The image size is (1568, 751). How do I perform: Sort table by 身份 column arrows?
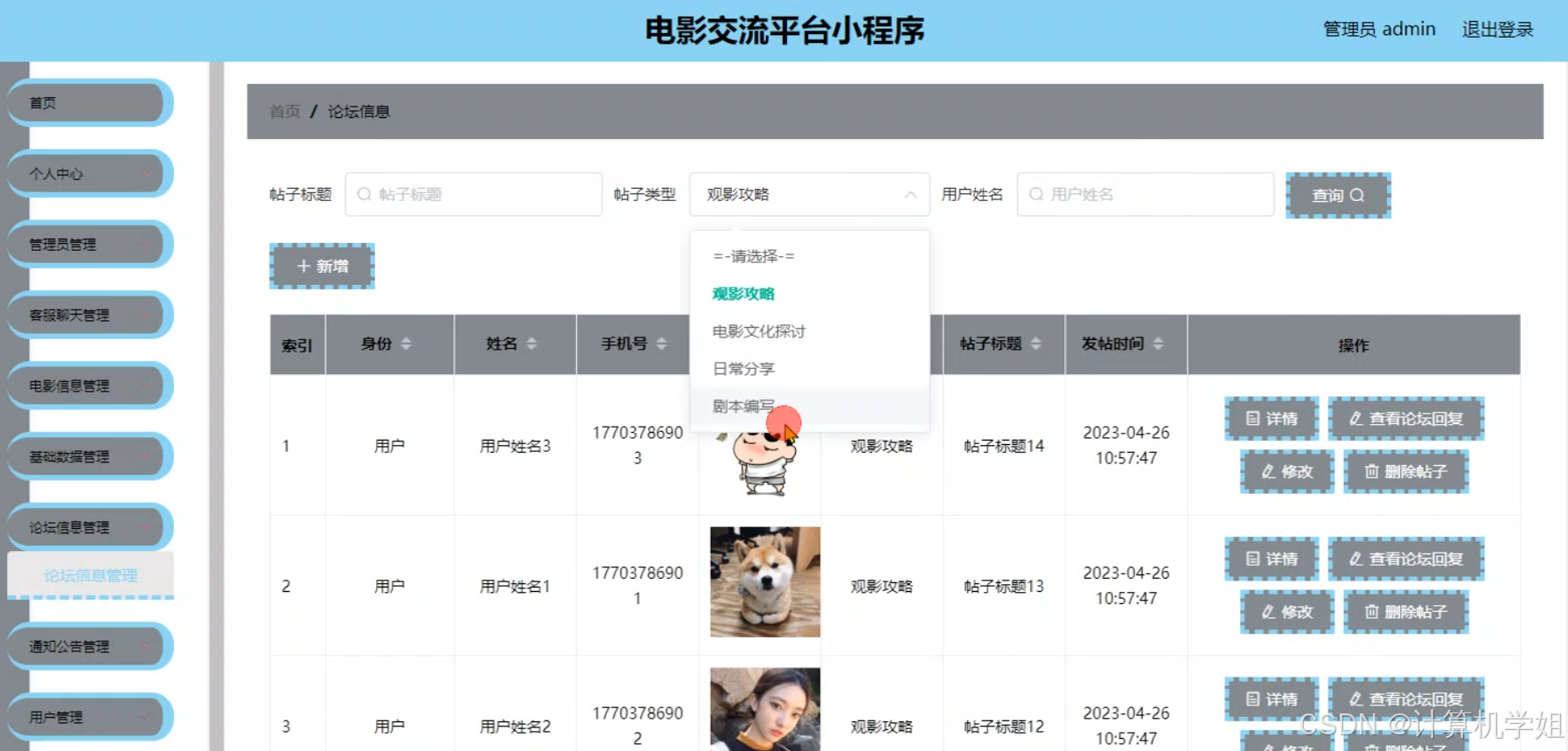[x=406, y=344]
